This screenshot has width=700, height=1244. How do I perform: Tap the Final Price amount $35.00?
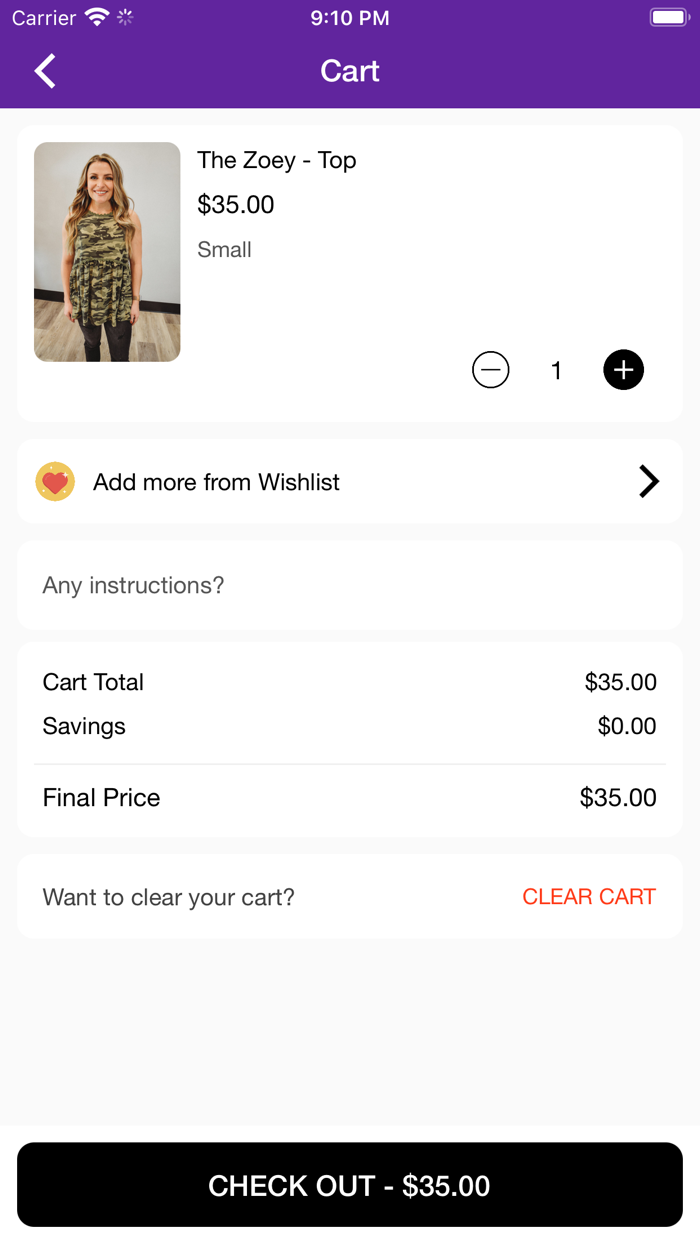click(618, 797)
